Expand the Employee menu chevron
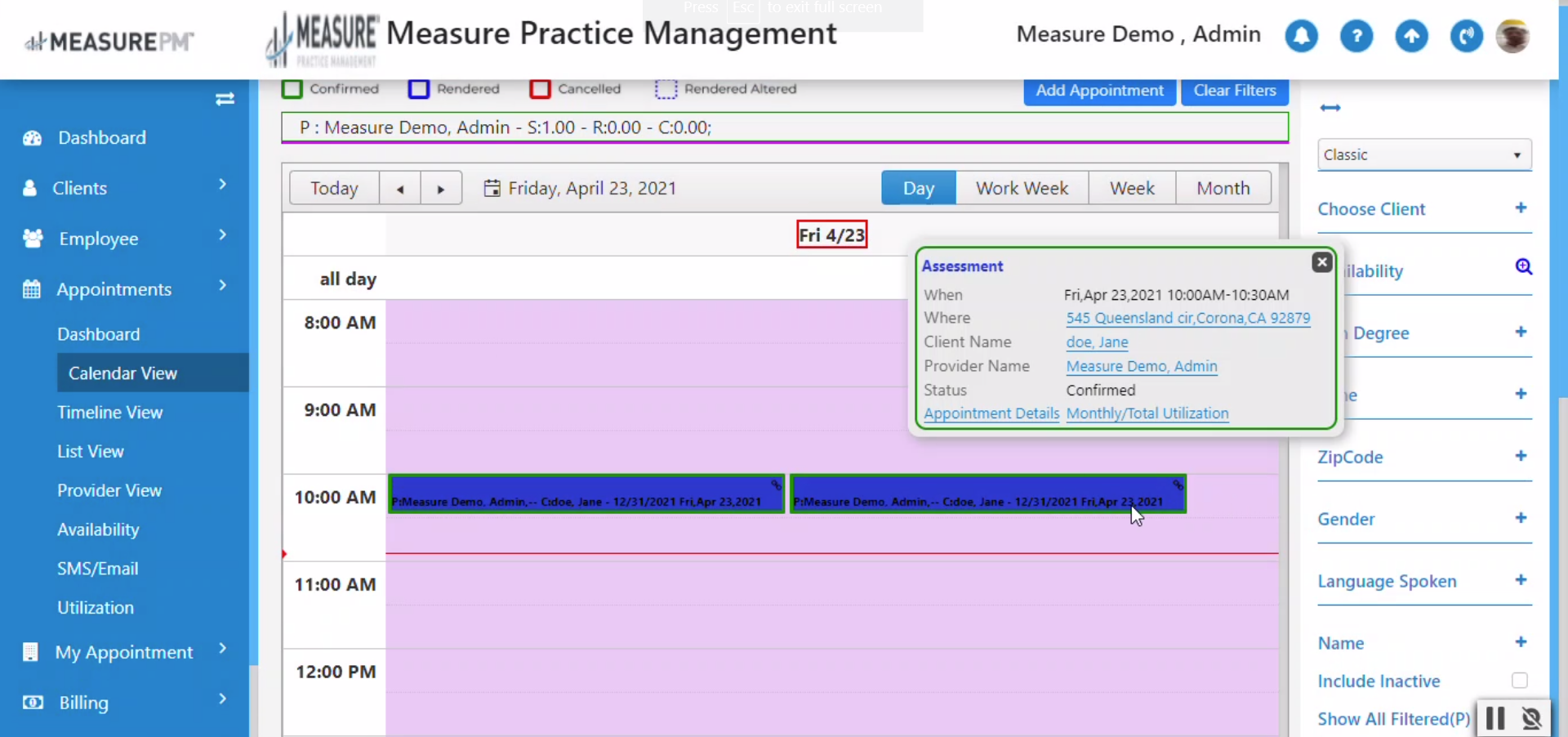 pyautogui.click(x=222, y=235)
